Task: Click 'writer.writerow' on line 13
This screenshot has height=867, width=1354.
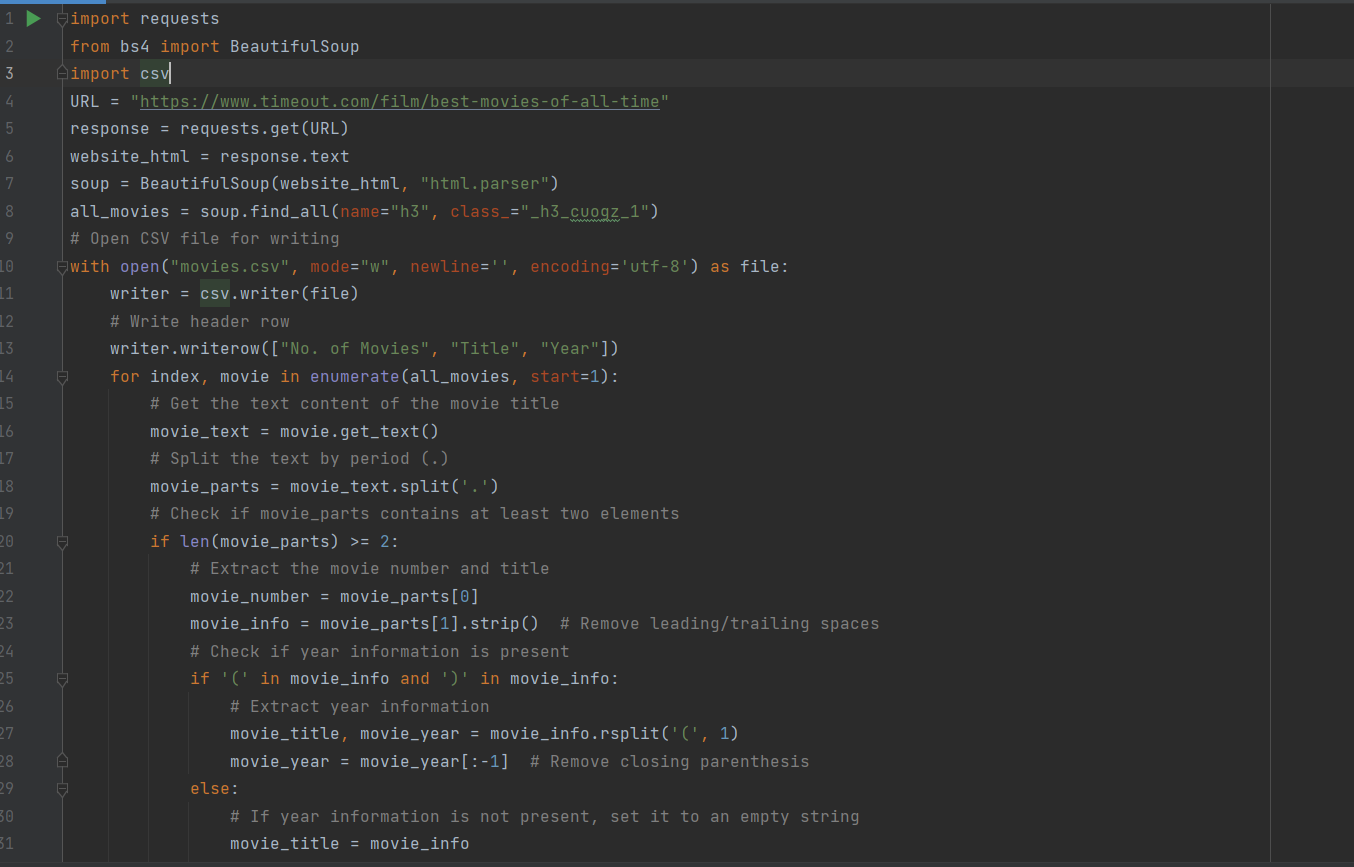Action: 185,349
